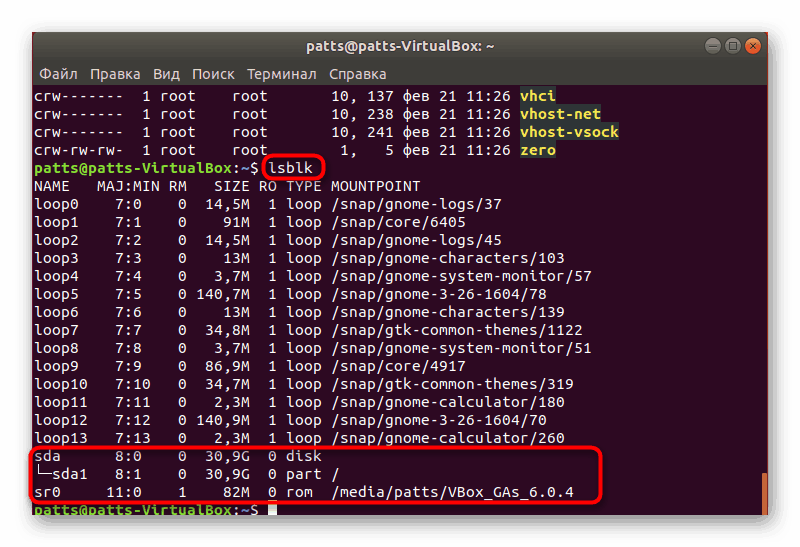Click the loop2 device name
Image resolution: width=800 pixels, height=547 pixels.
click(x=56, y=240)
